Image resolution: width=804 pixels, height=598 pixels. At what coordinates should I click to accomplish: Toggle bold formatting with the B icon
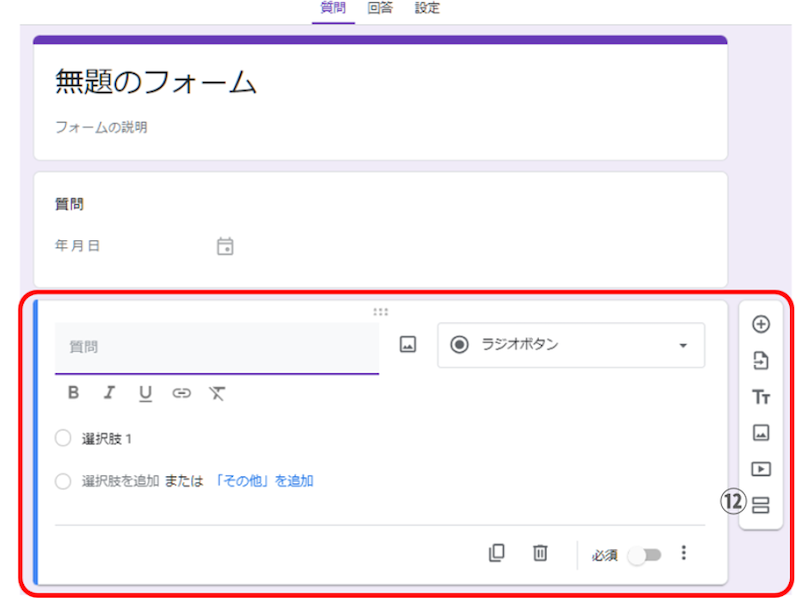tap(73, 393)
